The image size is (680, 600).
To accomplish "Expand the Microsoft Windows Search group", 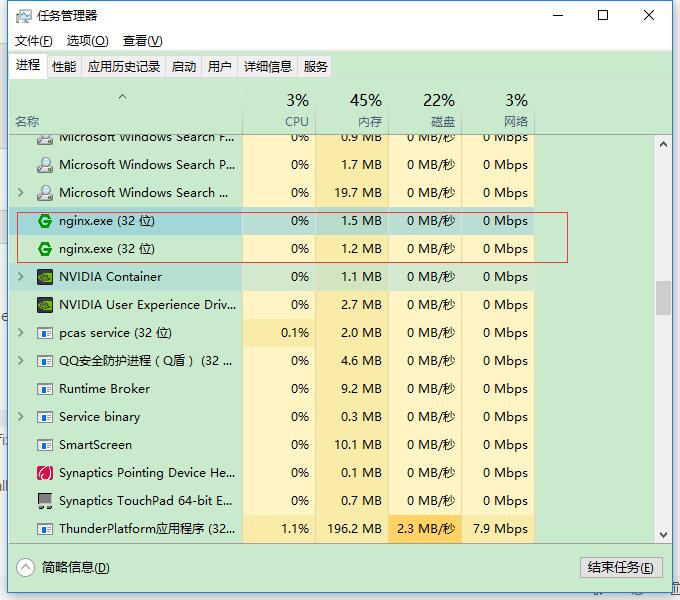I will click(x=20, y=192).
